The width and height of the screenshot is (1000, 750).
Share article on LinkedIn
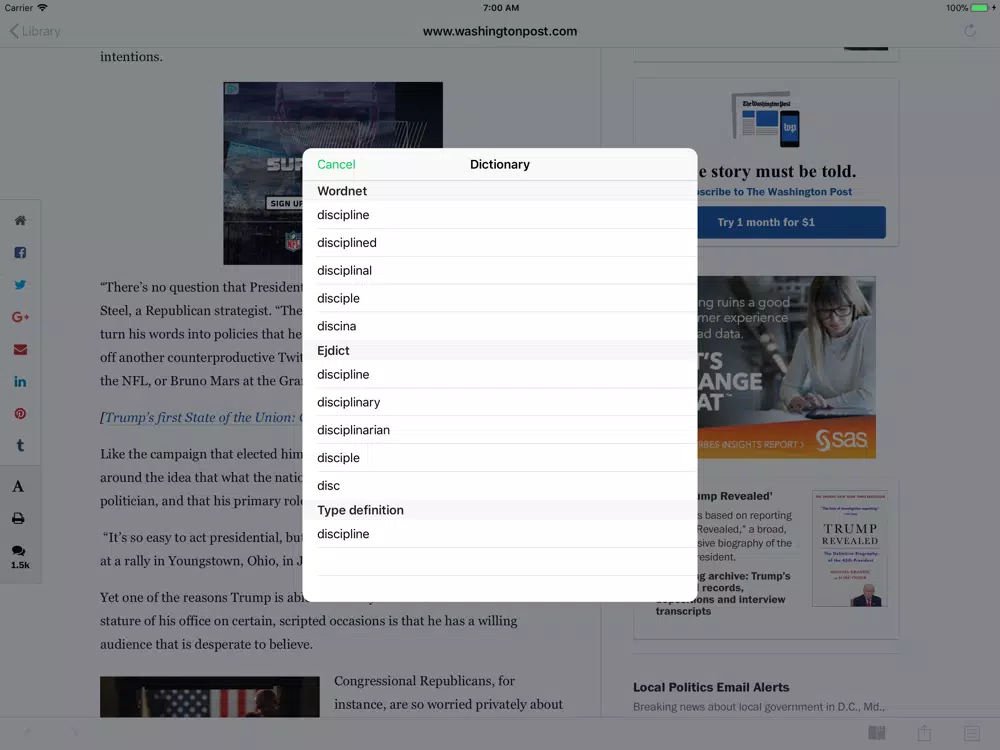(20, 381)
